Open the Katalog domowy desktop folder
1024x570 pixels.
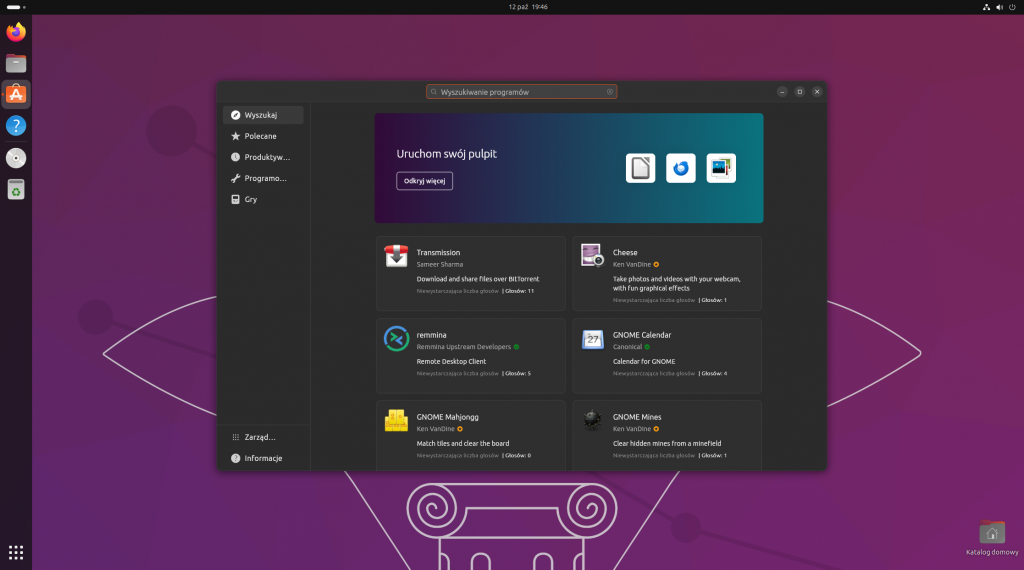pos(992,538)
